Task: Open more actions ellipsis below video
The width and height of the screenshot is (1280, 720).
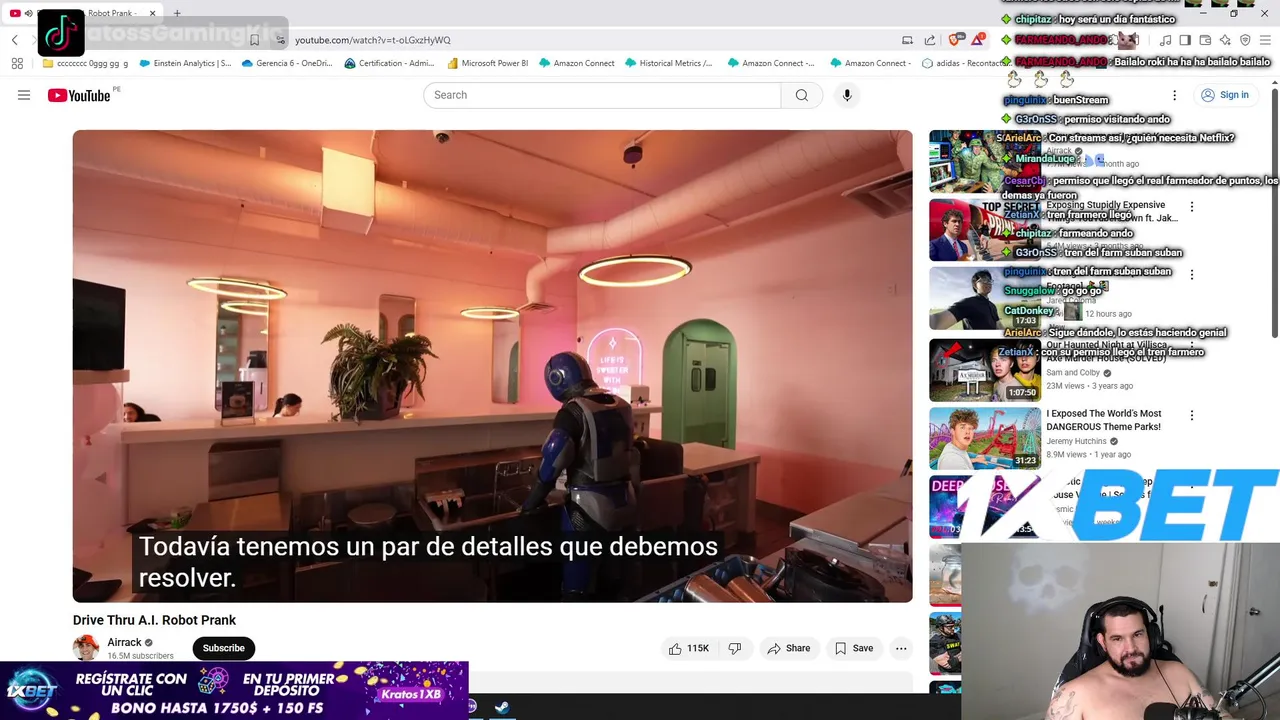Action: [x=901, y=648]
